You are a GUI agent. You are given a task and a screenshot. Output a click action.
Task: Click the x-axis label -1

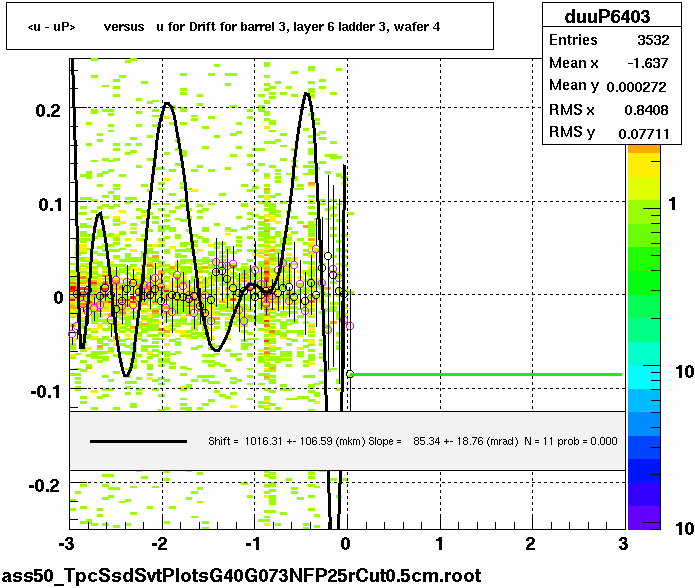(x=252, y=544)
